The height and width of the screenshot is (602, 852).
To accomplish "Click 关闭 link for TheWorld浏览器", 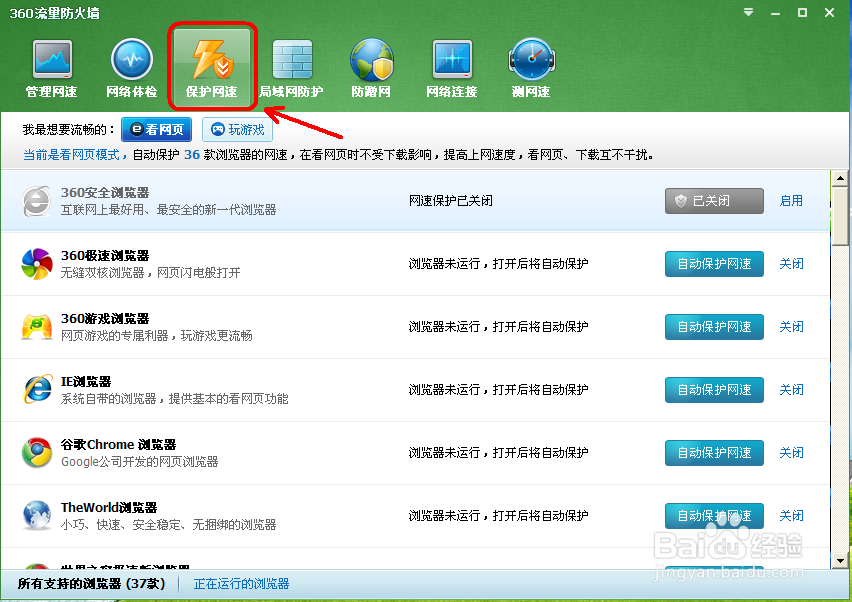I will coord(791,516).
